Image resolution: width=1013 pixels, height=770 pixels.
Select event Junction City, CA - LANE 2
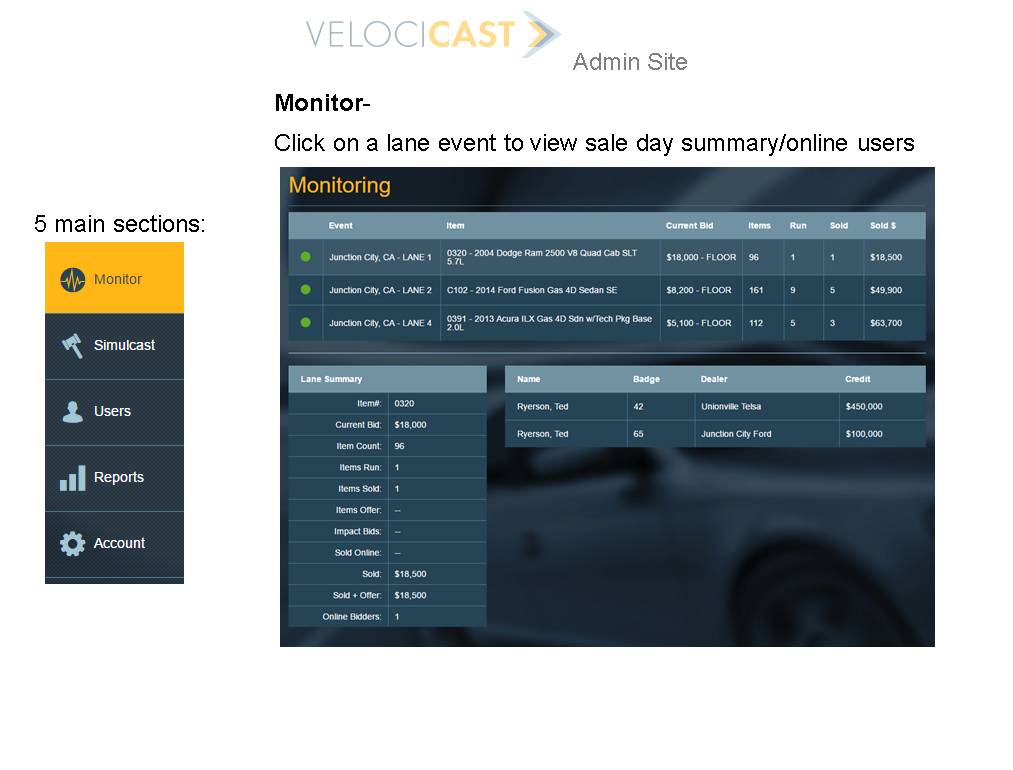[x=380, y=290]
